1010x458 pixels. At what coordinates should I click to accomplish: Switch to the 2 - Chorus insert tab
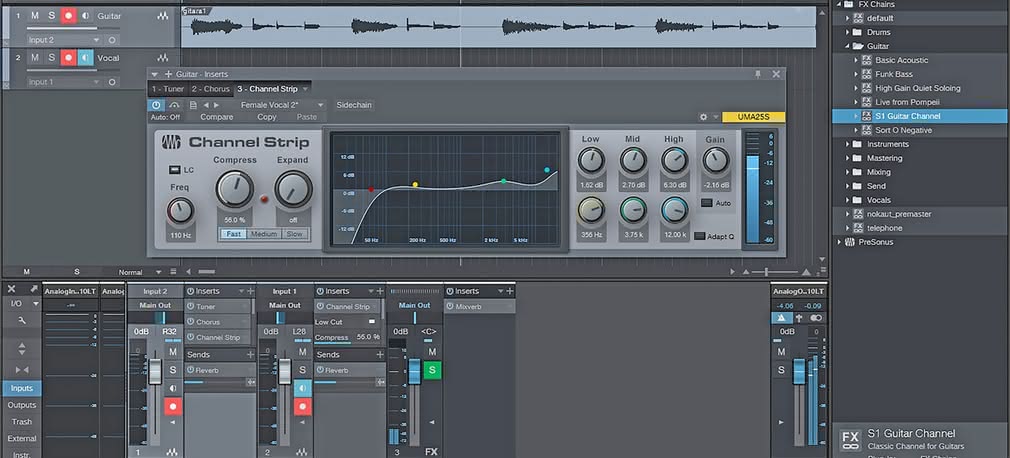(x=211, y=89)
